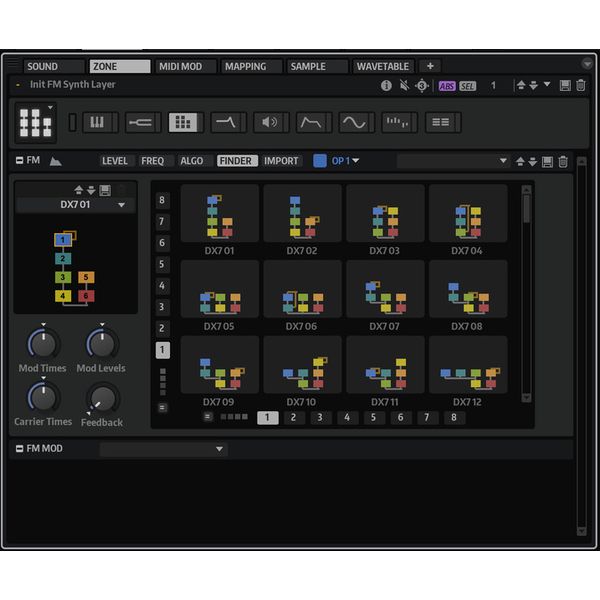Click the IMPORT button

(281, 161)
